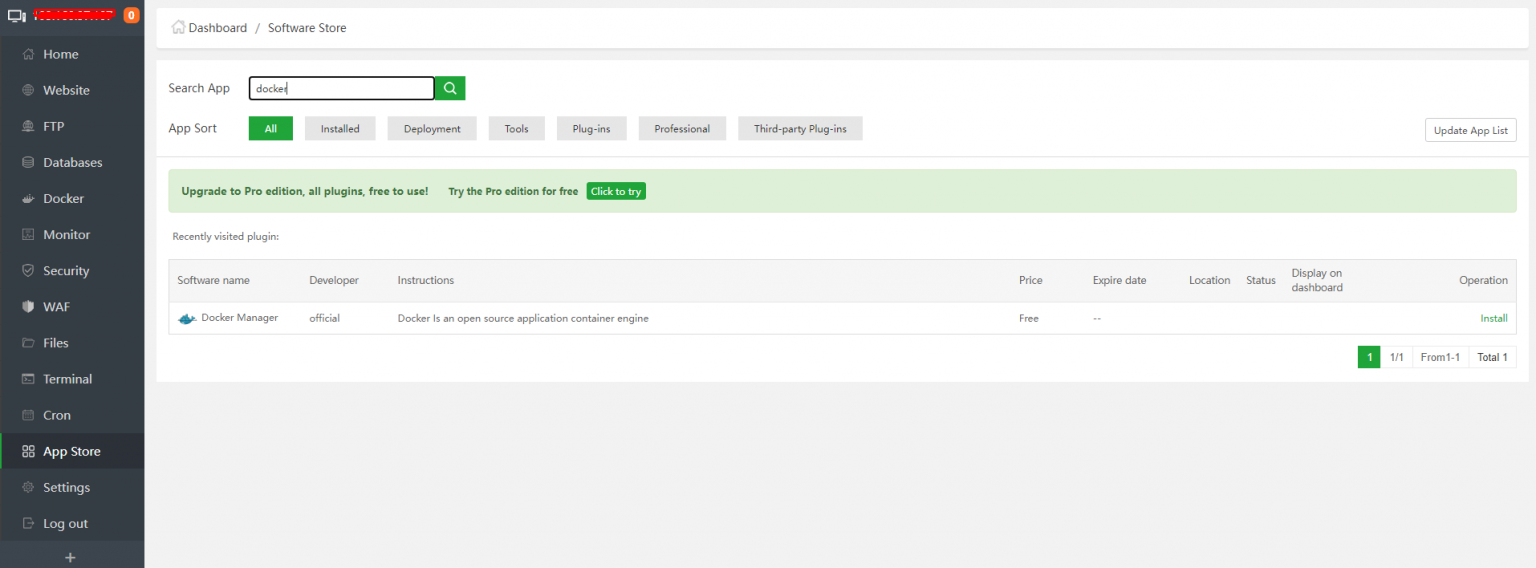
Task: Click the Home breadcrumb icon
Action: 178,27
